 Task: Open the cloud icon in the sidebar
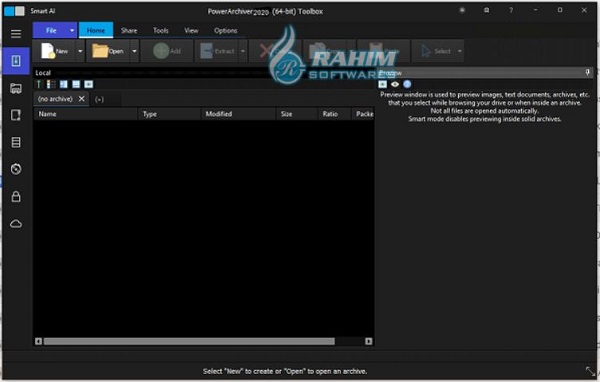pyautogui.click(x=16, y=224)
